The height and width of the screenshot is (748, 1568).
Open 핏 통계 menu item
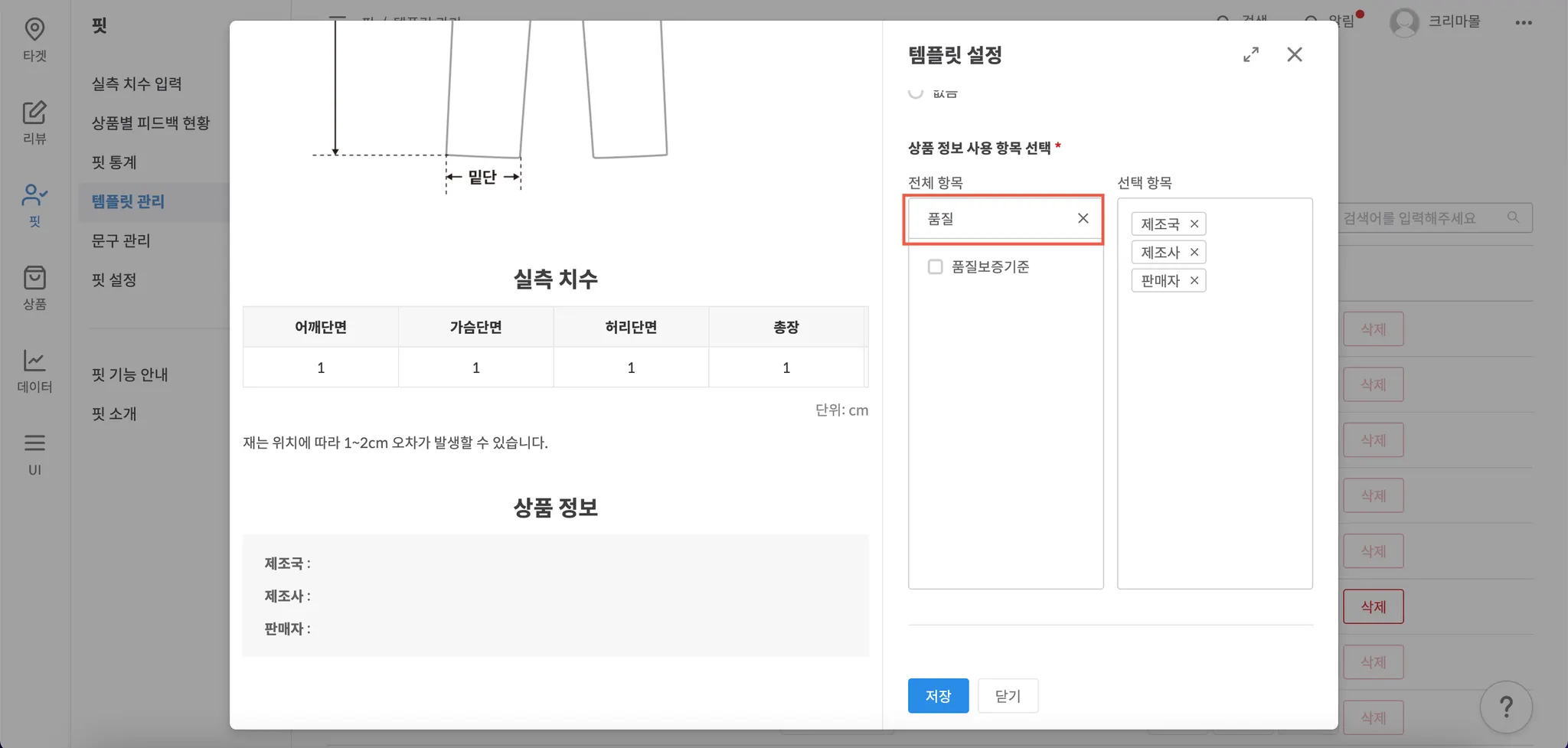114,162
